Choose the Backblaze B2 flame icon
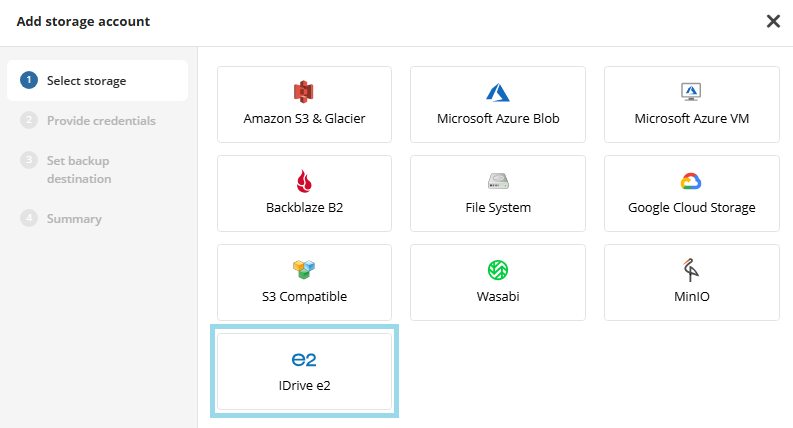Image resolution: width=793 pixels, height=428 pixels. click(x=304, y=181)
